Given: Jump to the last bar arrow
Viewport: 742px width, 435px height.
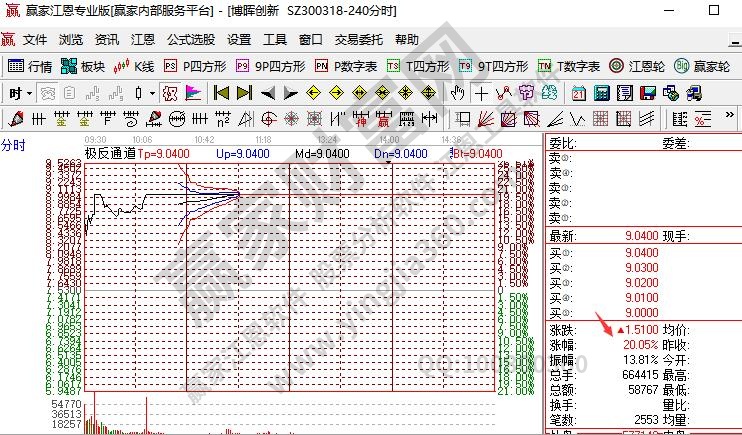Looking at the screenshot, I should (244, 93).
